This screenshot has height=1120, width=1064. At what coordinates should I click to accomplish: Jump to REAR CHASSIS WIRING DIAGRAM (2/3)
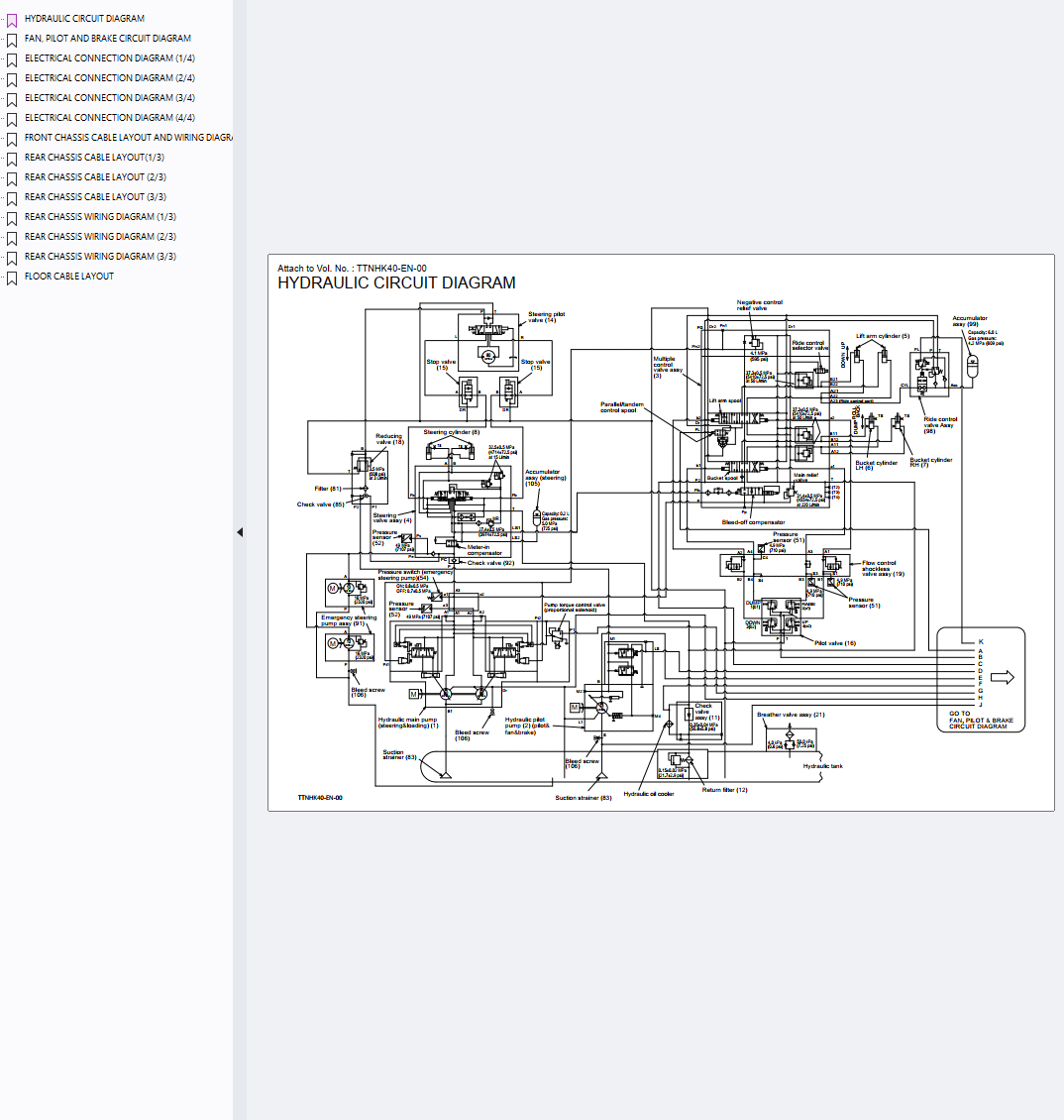click(x=101, y=237)
